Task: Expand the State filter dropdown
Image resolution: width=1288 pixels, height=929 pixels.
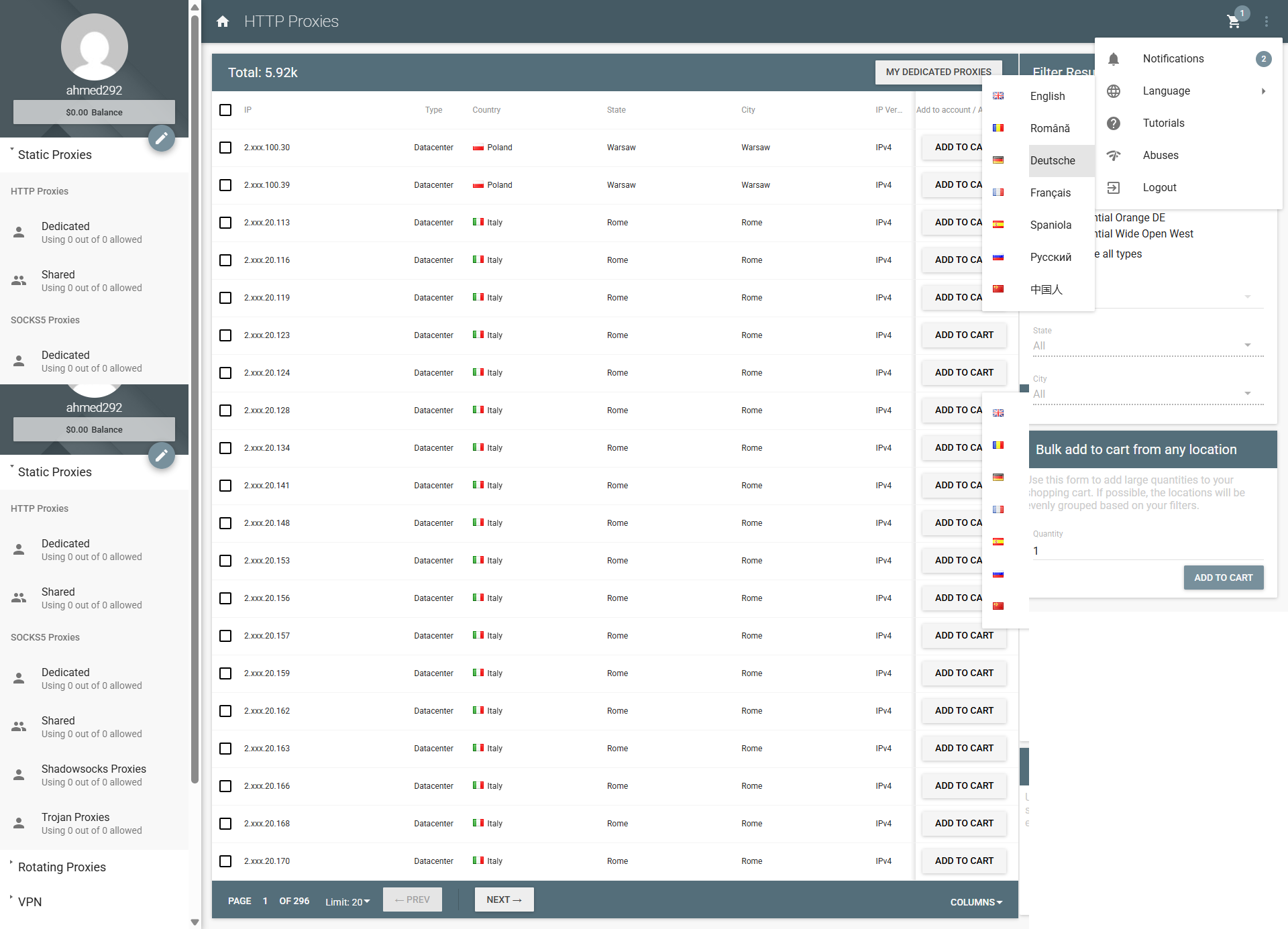Action: click(x=1148, y=345)
